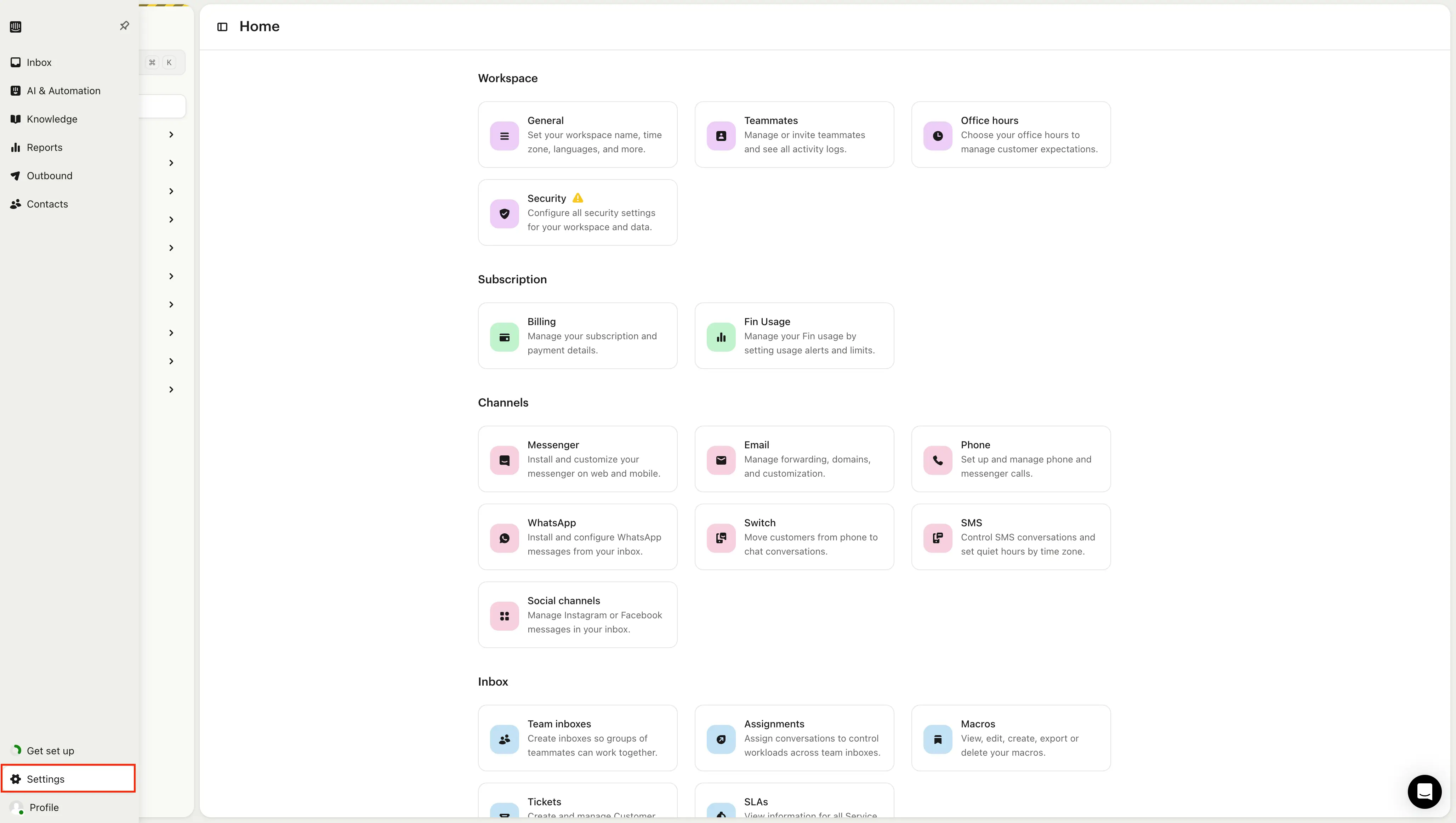Click the Phone handset icon
Image resolution: width=1456 pixels, height=823 pixels.
(937, 460)
